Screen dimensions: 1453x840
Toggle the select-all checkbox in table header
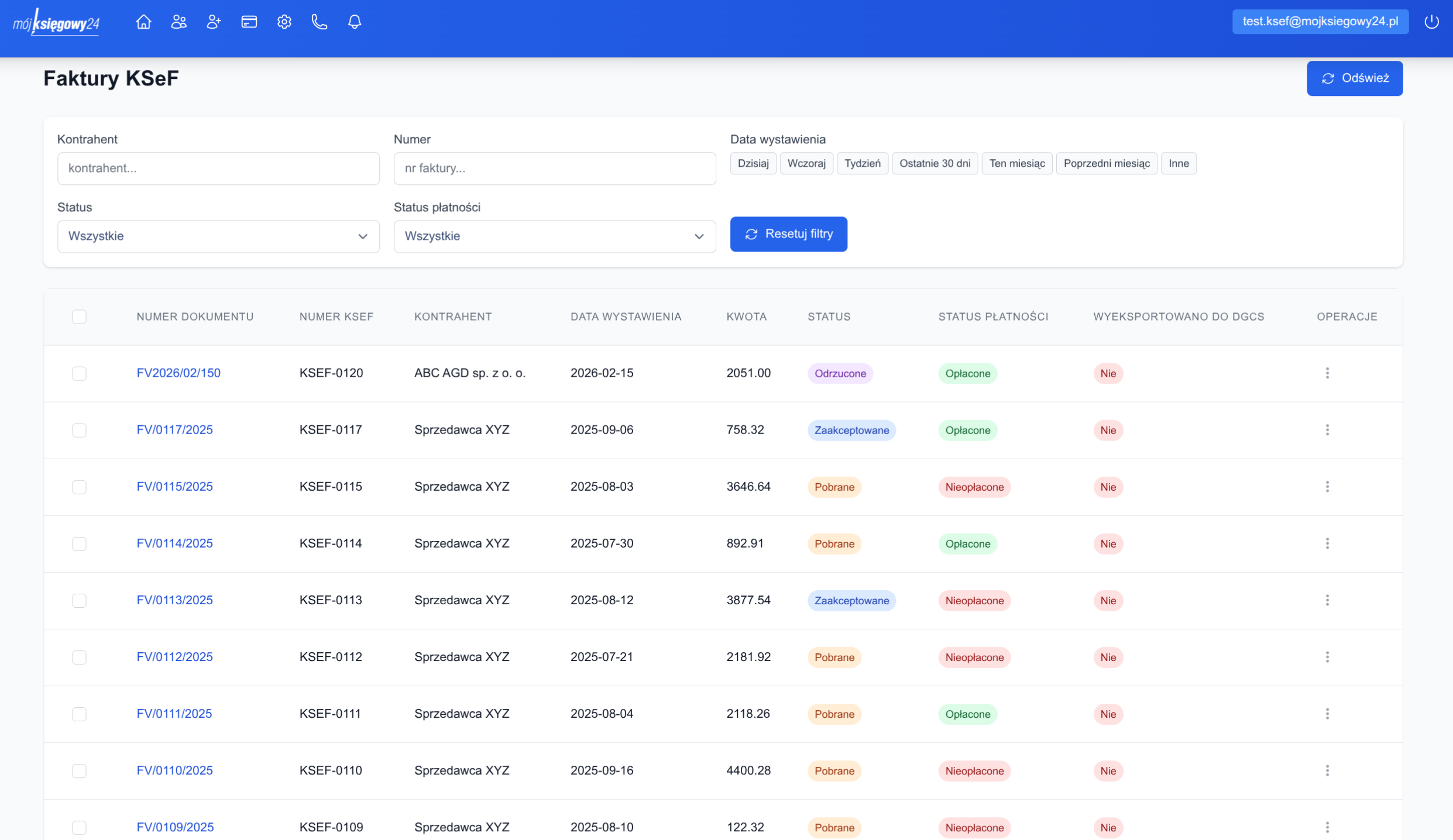click(79, 316)
